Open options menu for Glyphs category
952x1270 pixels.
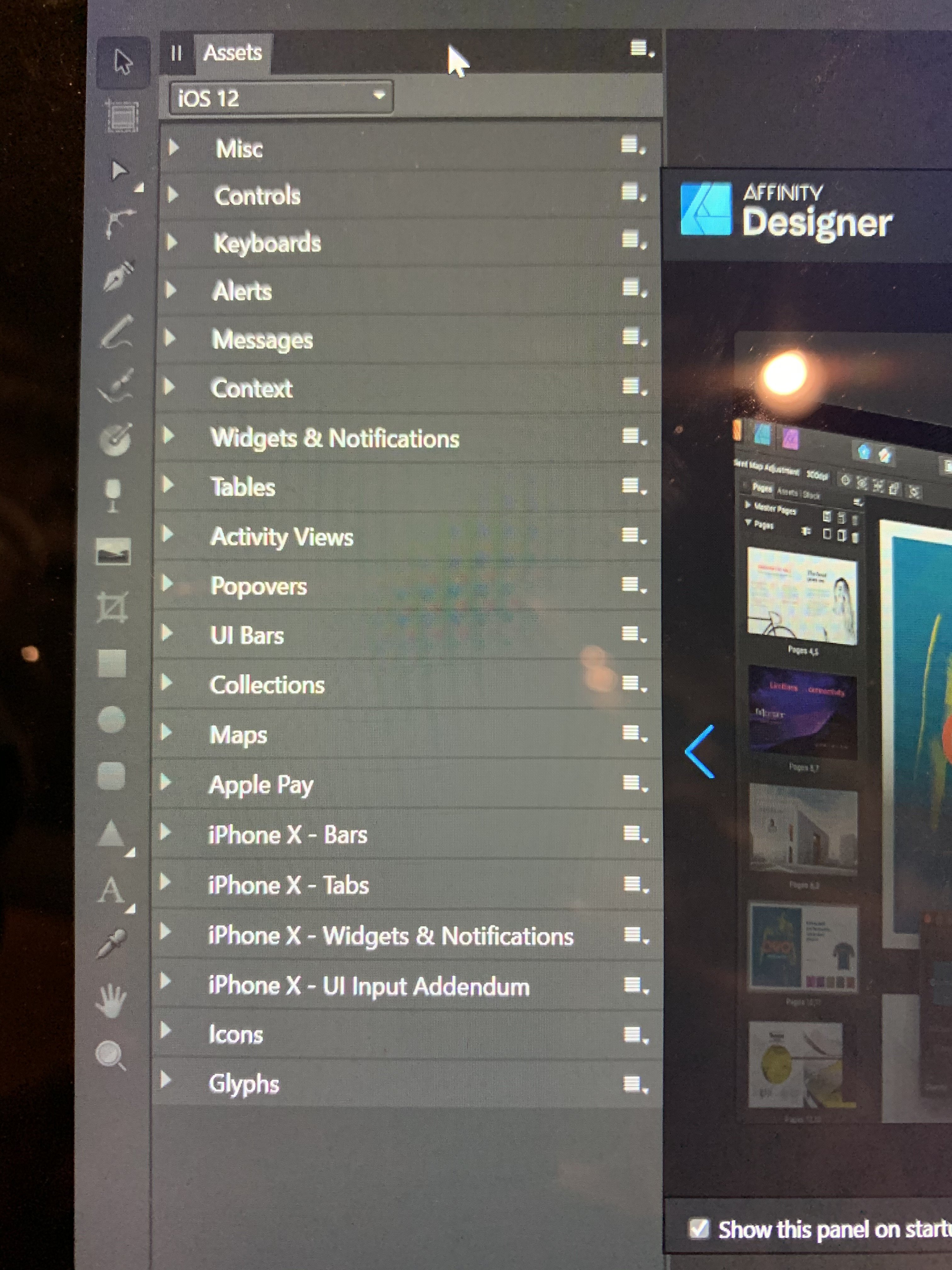point(636,1084)
